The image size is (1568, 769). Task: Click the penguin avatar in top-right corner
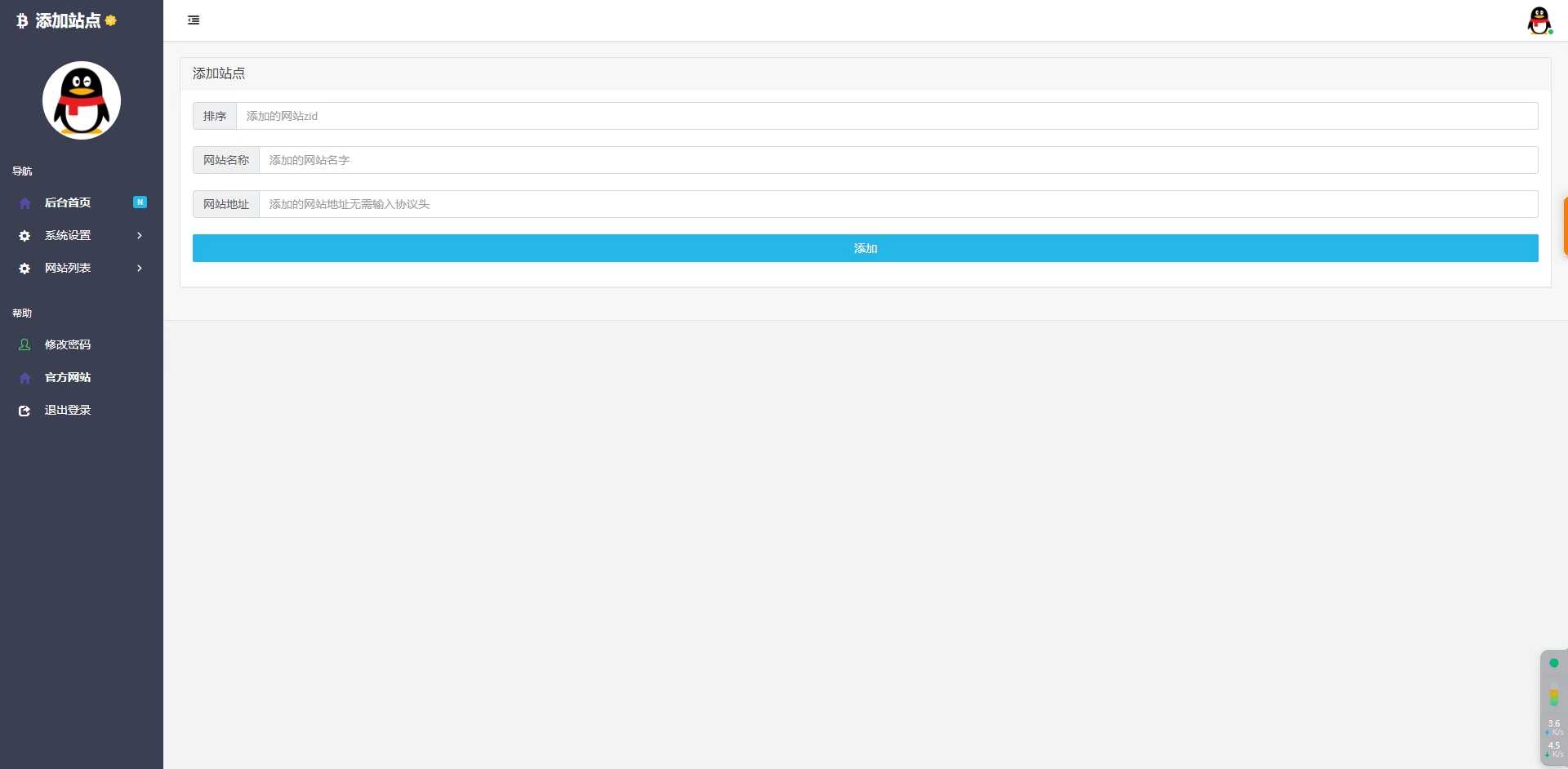tap(1539, 20)
